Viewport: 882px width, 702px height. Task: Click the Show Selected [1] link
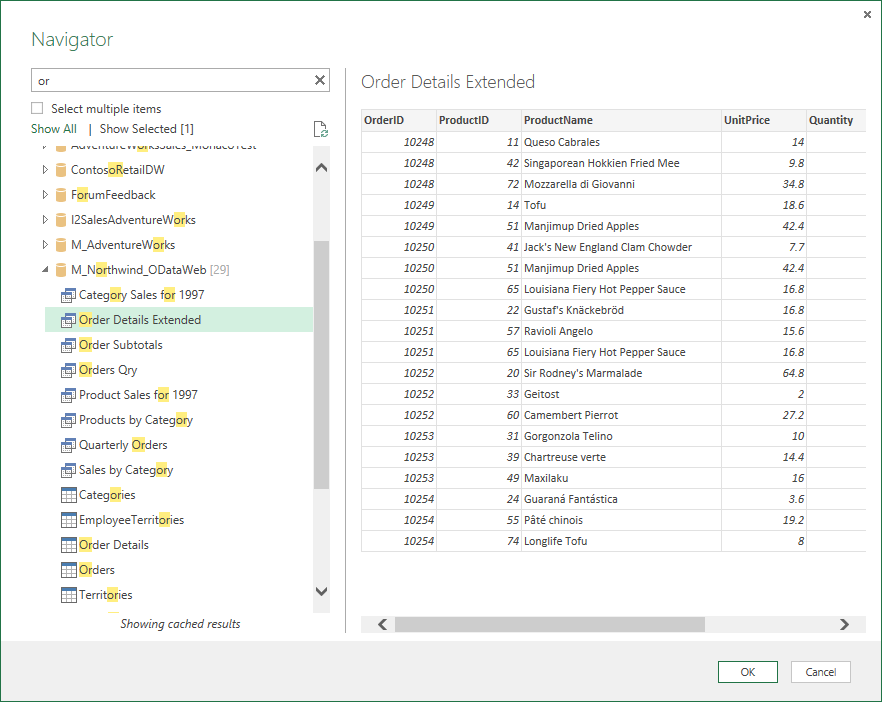[147, 129]
